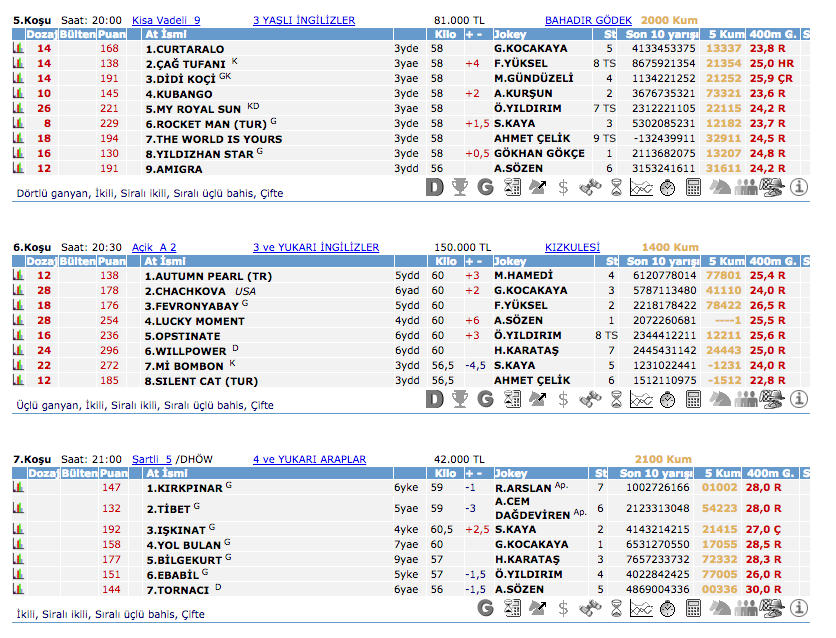
Task: Open the stopwatch icon in race 6 toolbar
Action: [668, 399]
